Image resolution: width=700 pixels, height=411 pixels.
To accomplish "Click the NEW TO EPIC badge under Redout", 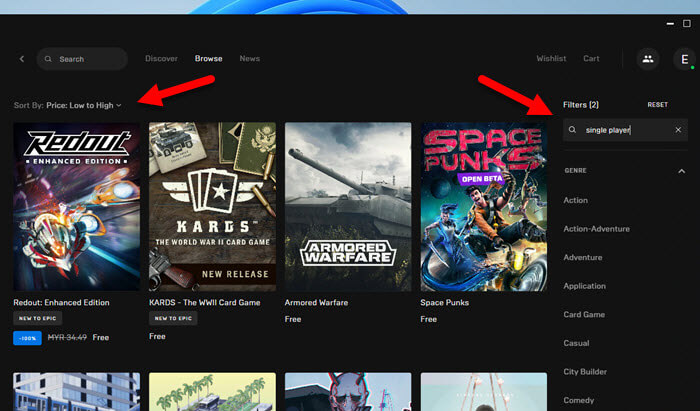I will click(x=38, y=318).
